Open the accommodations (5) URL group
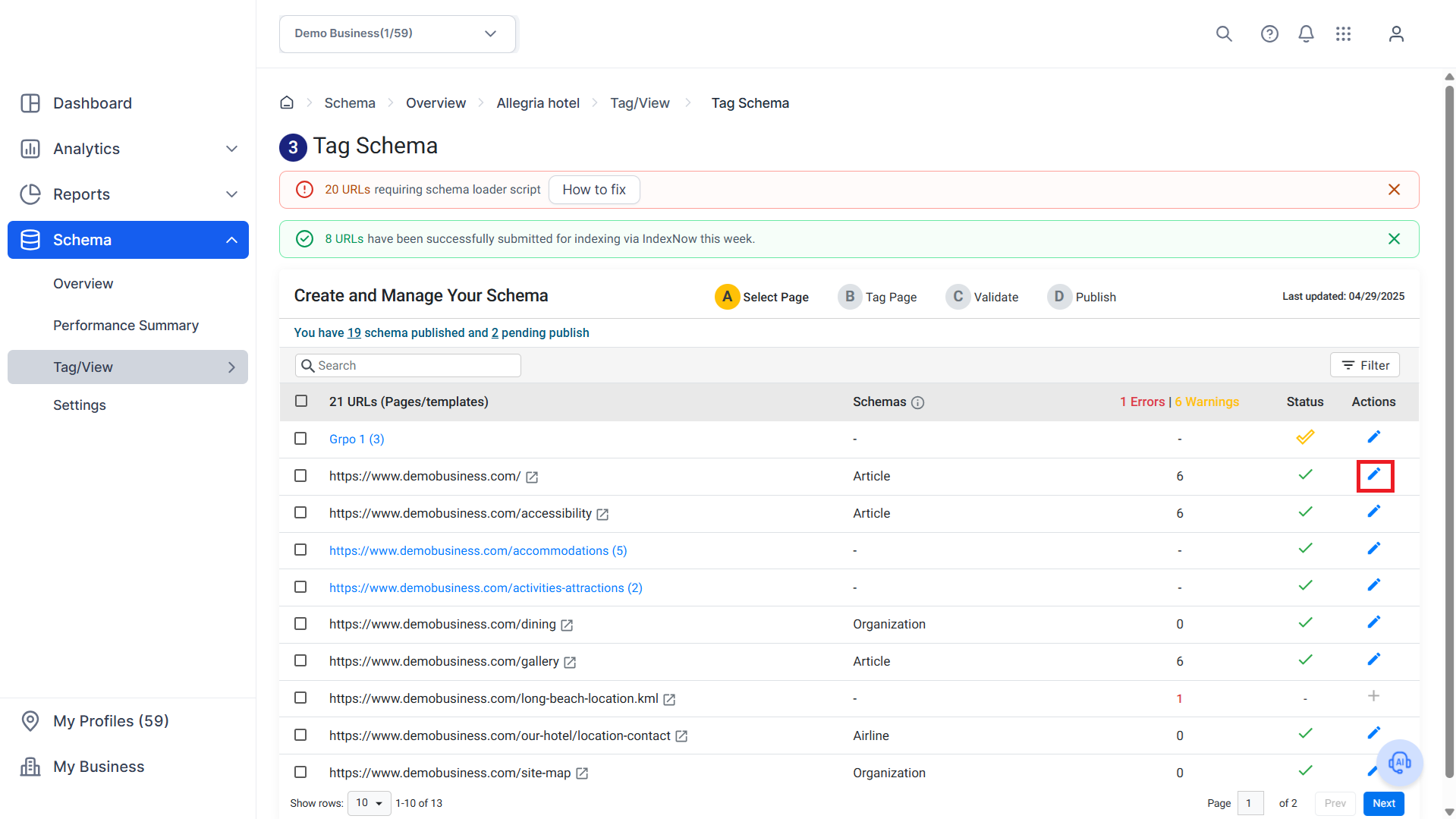Viewport: 1456px width, 819px height. coord(478,551)
